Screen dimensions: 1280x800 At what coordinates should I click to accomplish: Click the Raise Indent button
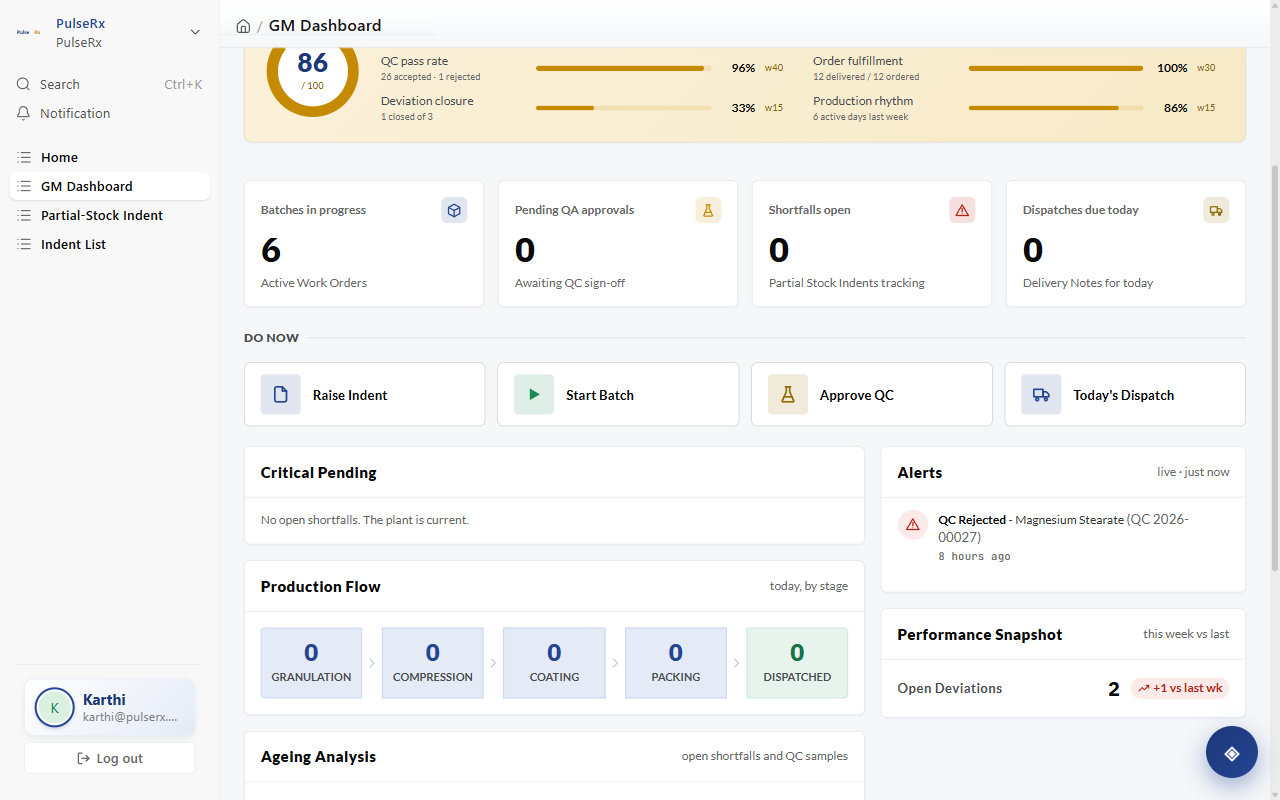(364, 394)
